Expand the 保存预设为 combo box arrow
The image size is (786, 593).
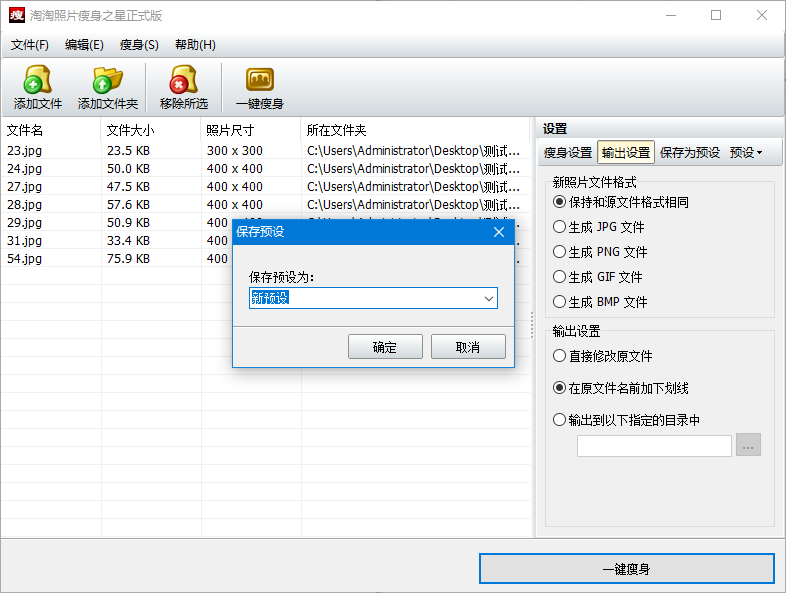point(489,298)
